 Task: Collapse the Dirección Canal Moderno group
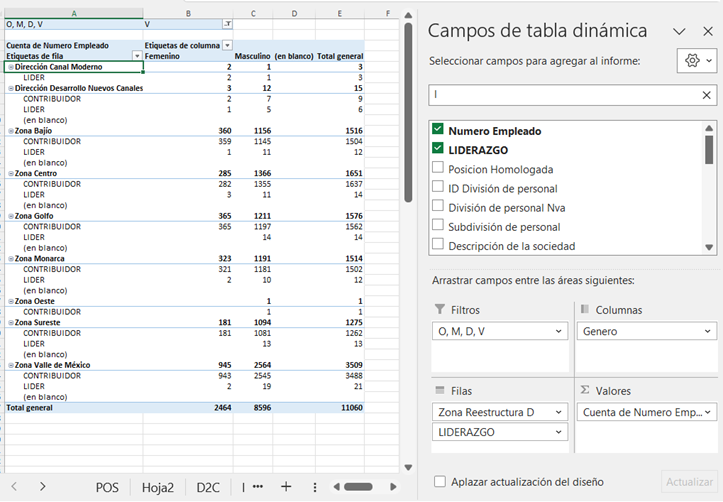pyautogui.click(x=11, y=67)
